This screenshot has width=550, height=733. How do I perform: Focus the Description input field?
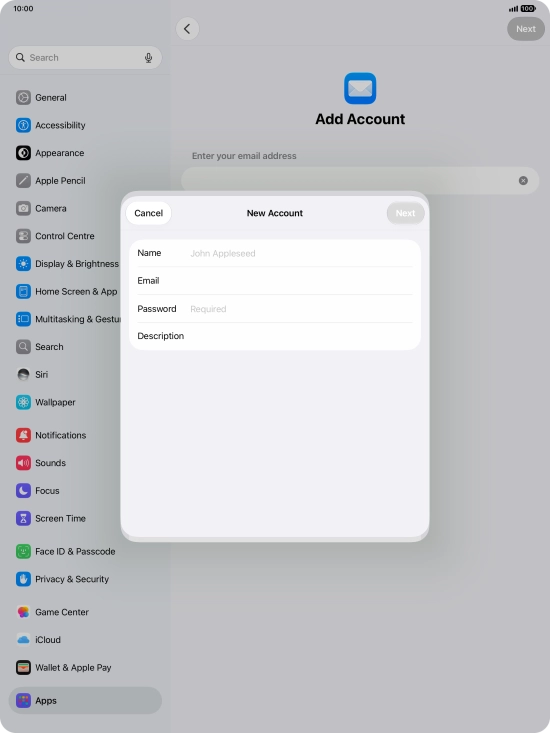pyautogui.click(x=275, y=336)
